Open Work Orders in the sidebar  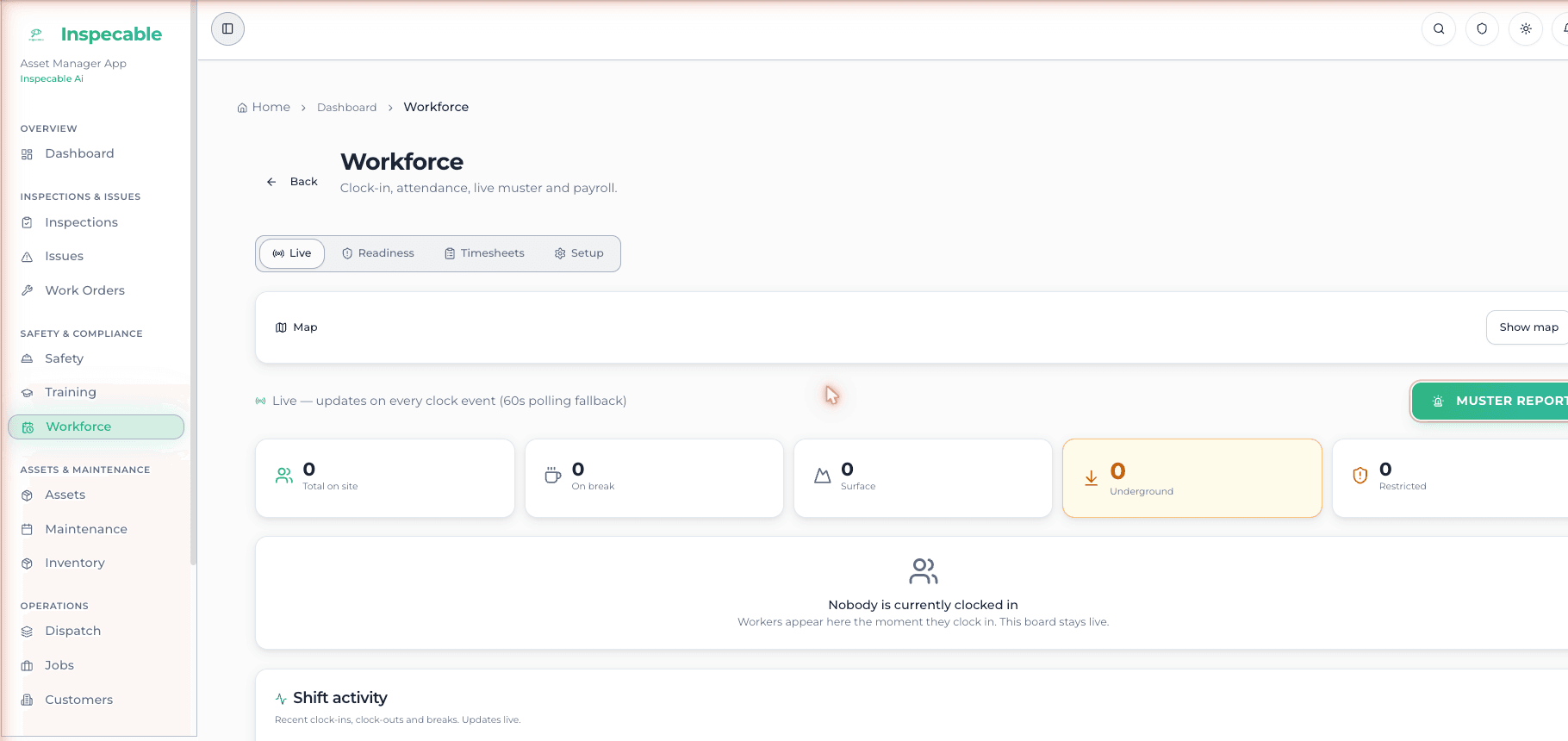pyautogui.click(x=96, y=290)
